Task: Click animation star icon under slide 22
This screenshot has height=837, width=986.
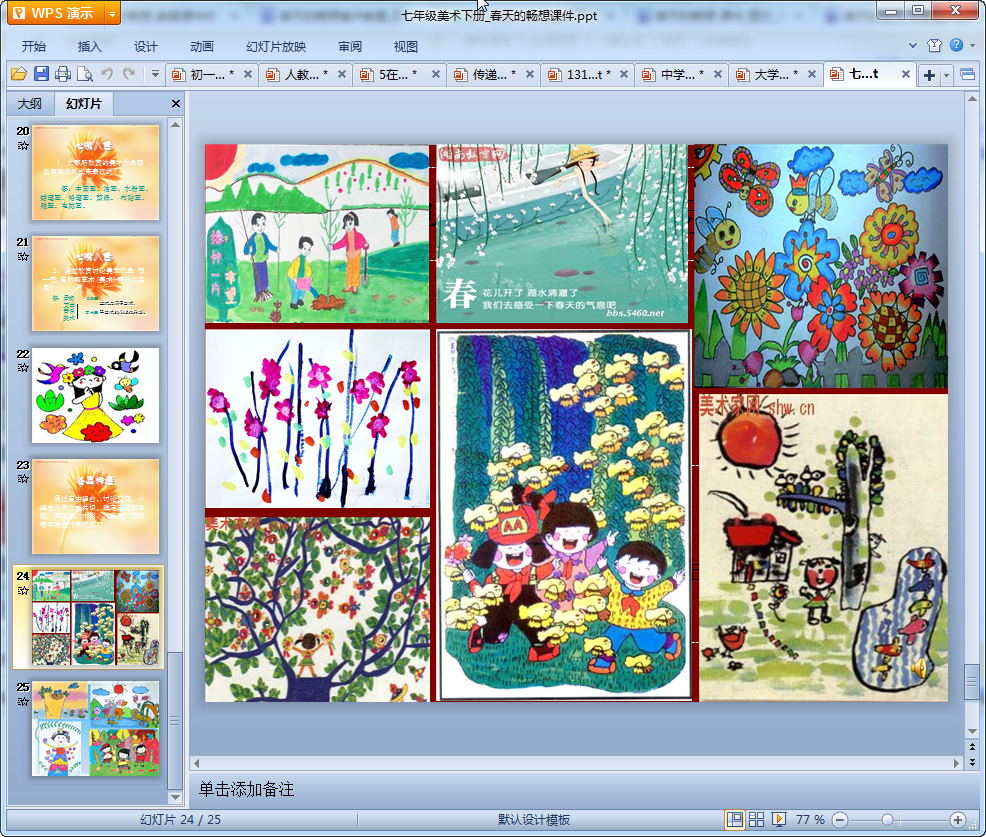Action: click(23, 368)
